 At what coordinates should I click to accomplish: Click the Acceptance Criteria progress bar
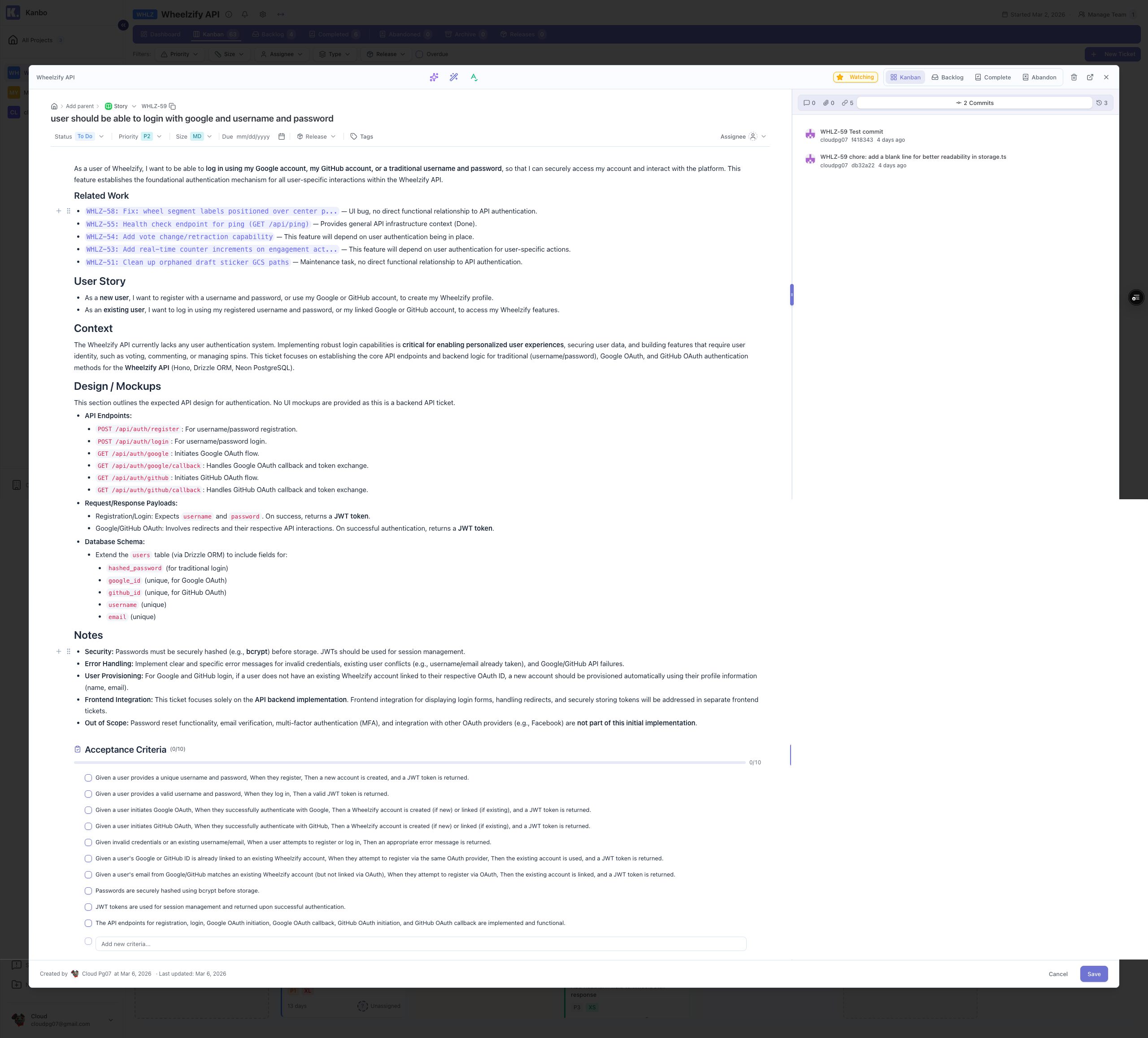409,762
